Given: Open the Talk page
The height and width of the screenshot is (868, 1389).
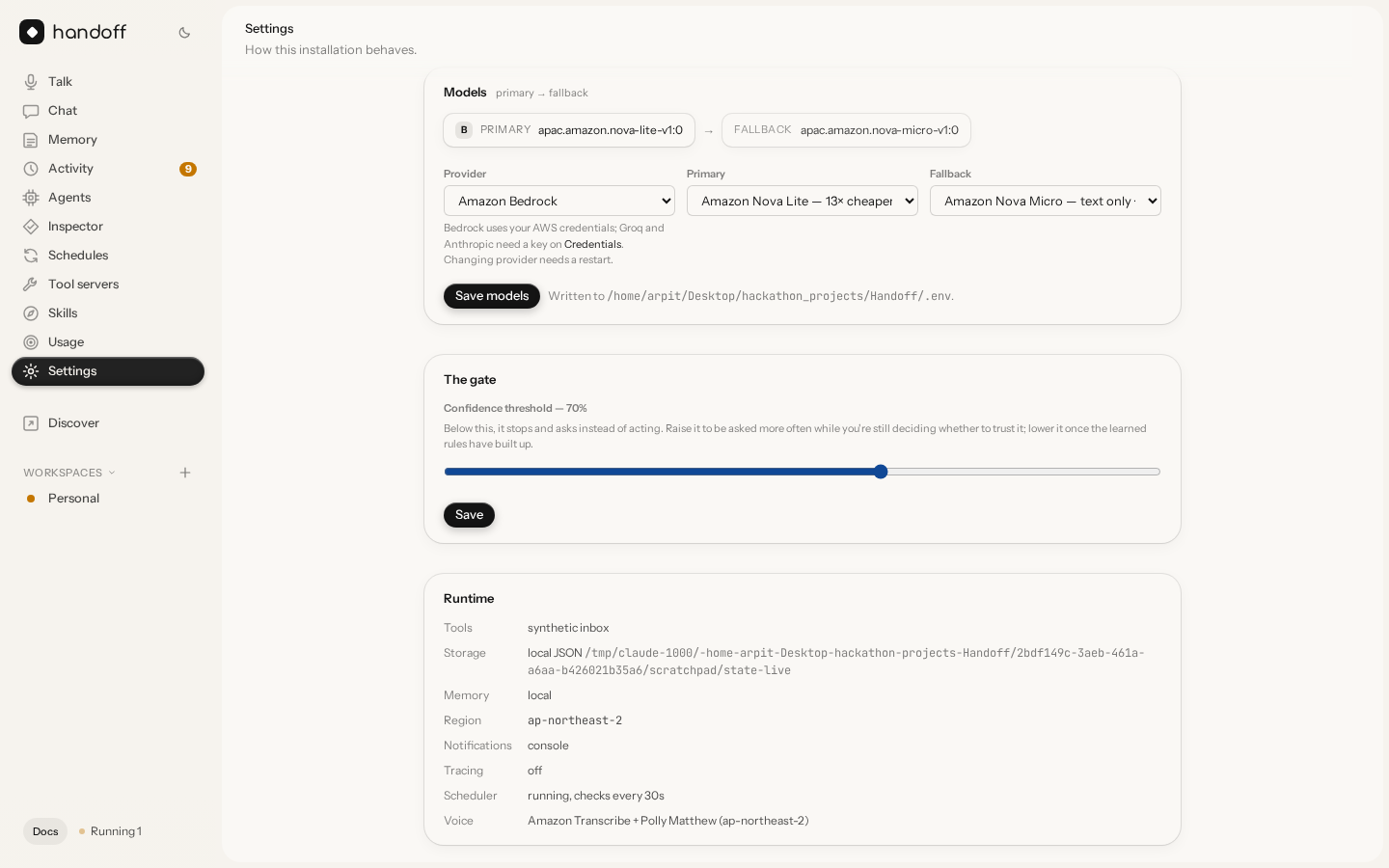Looking at the screenshot, I should pyautogui.click(x=108, y=82).
